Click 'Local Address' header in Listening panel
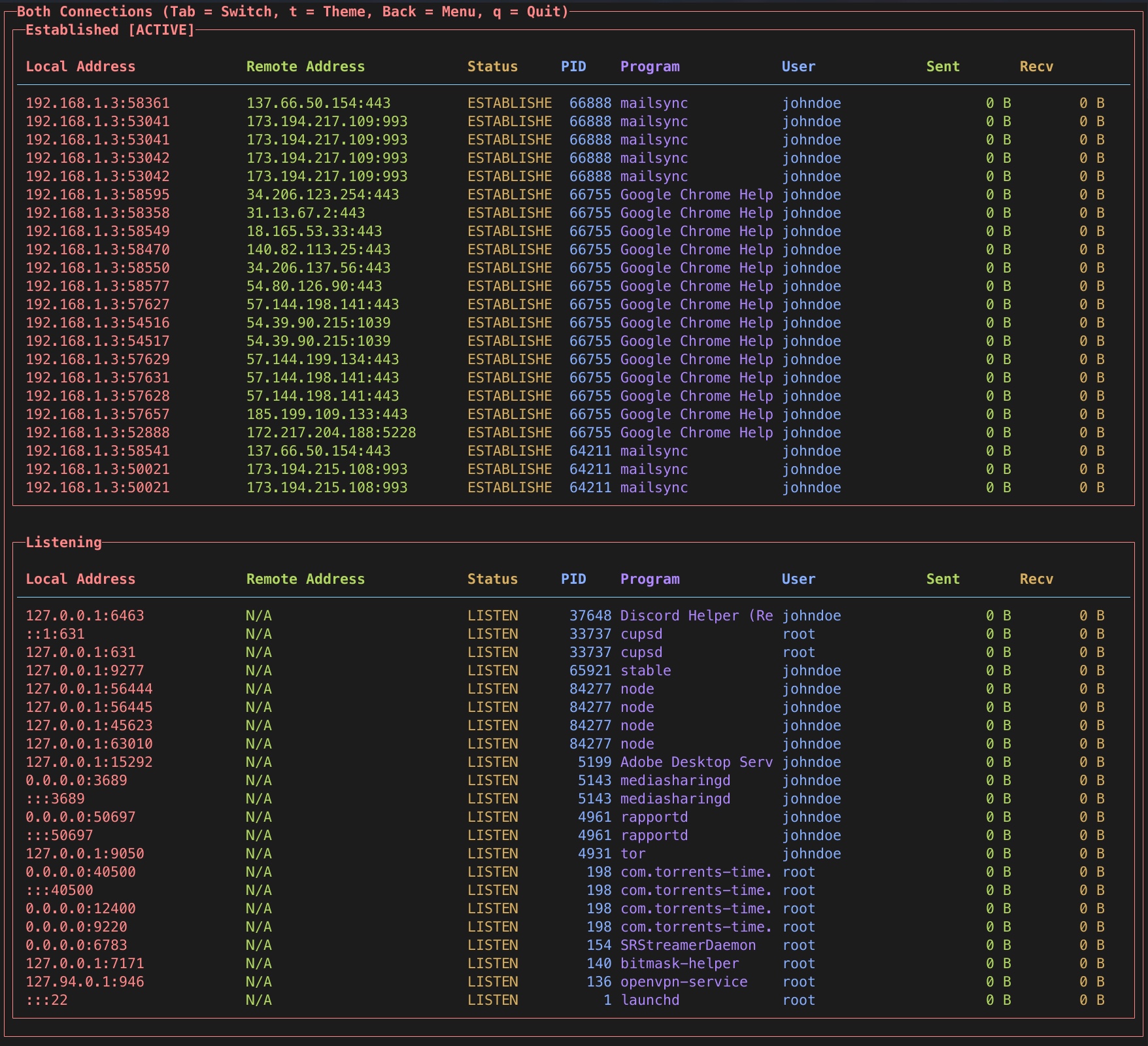 tap(80, 579)
